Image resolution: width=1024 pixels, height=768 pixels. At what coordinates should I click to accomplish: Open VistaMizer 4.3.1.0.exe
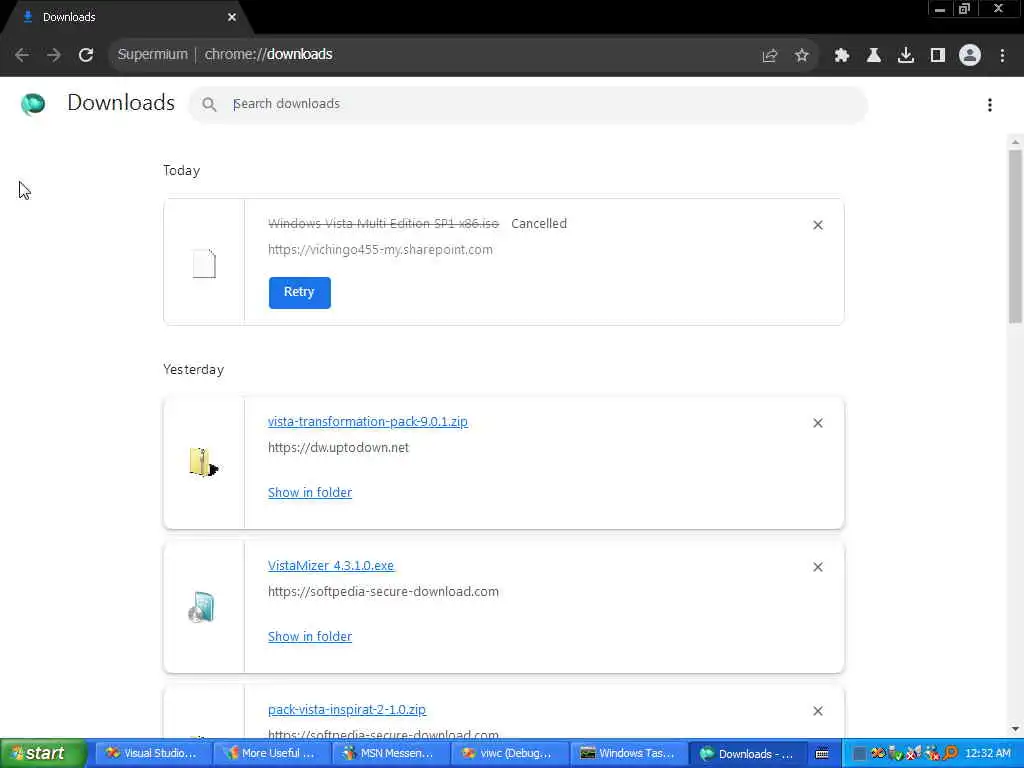click(x=331, y=566)
